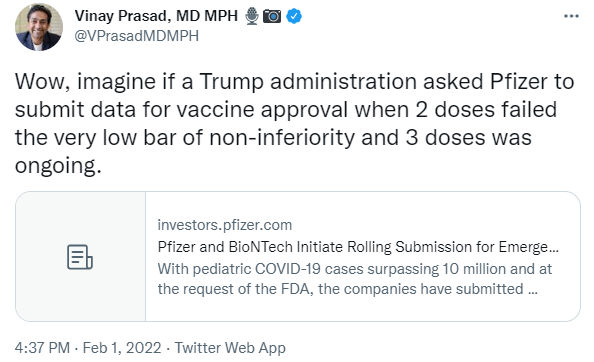
Task: Click the word Pfizer in the tweet body
Action: 519,81
